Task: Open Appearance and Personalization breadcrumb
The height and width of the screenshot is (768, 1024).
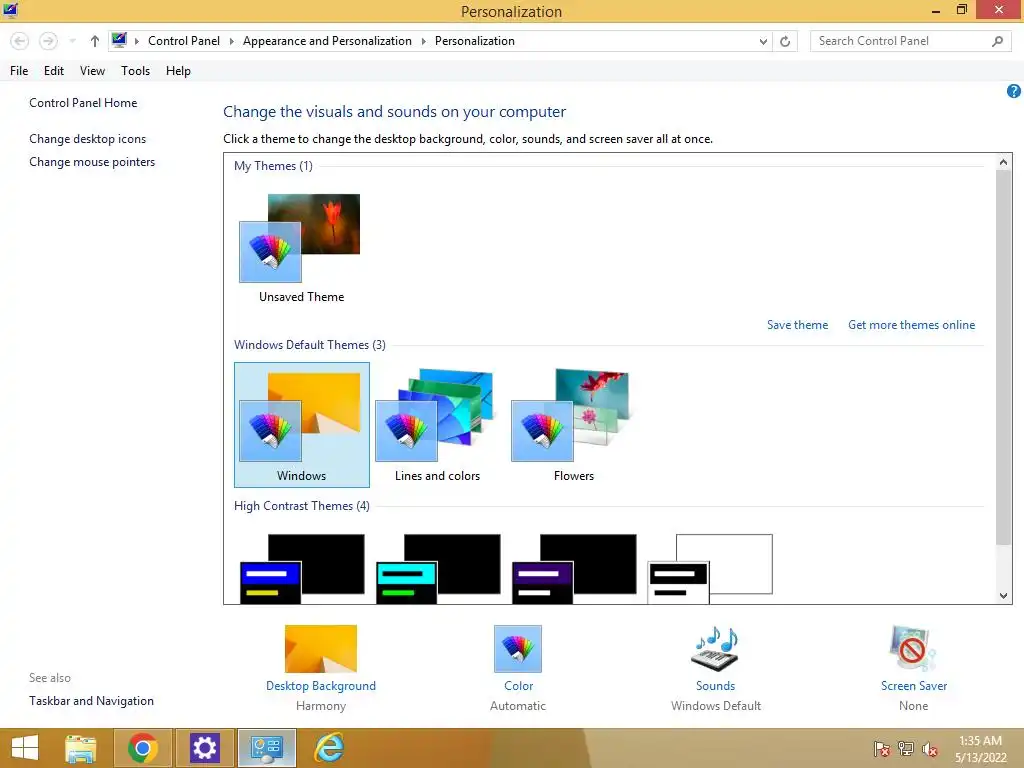Action: 327,40
